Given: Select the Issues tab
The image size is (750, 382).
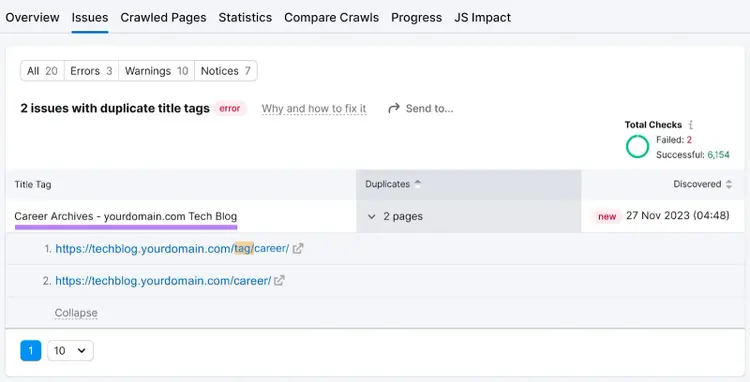Looking at the screenshot, I should point(90,18).
